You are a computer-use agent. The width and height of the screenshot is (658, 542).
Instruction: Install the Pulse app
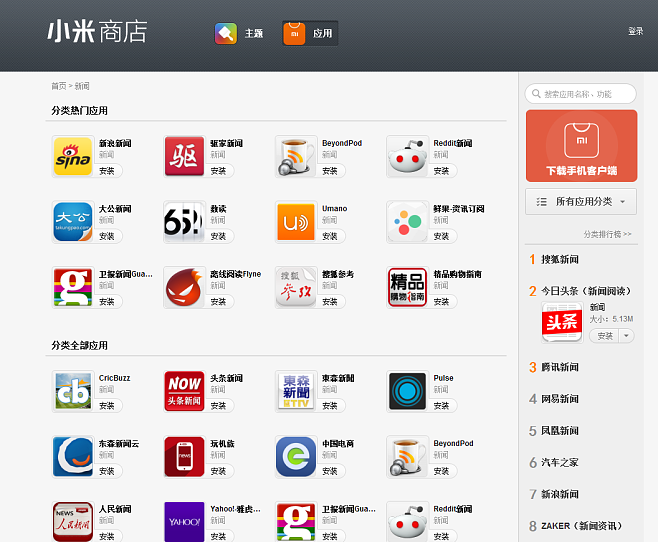point(441,406)
